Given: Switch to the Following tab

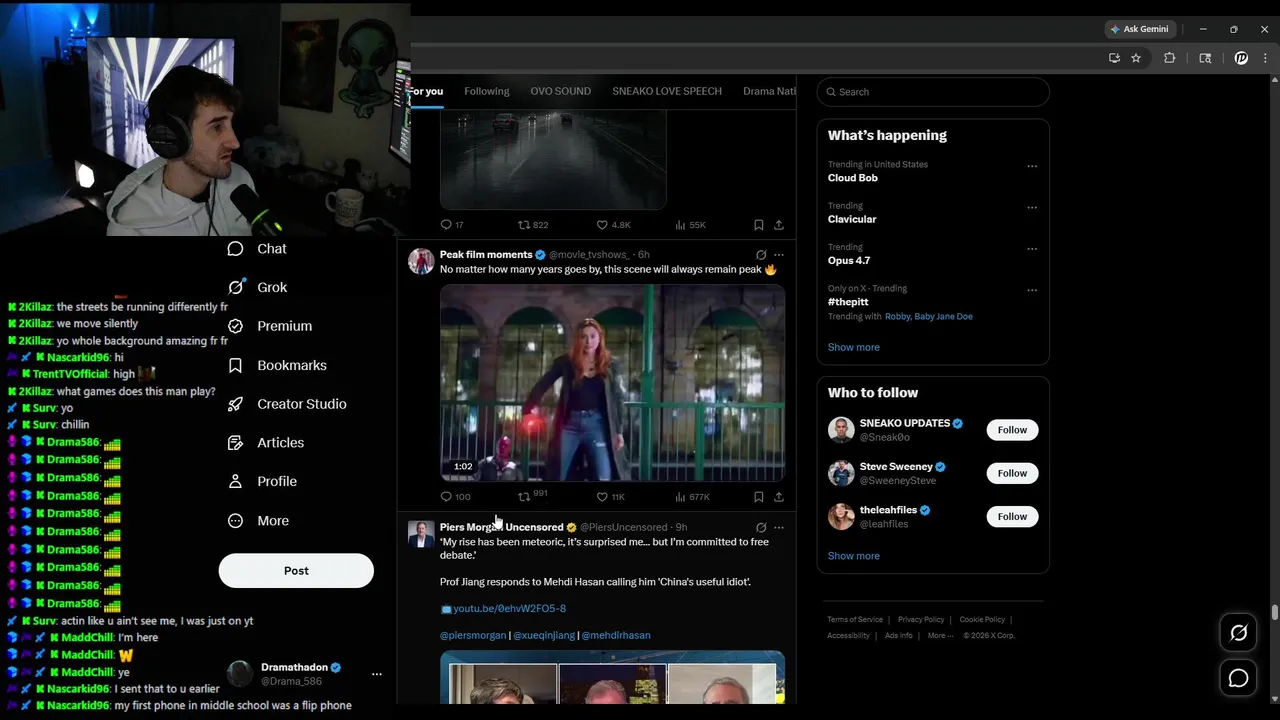Looking at the screenshot, I should (487, 91).
